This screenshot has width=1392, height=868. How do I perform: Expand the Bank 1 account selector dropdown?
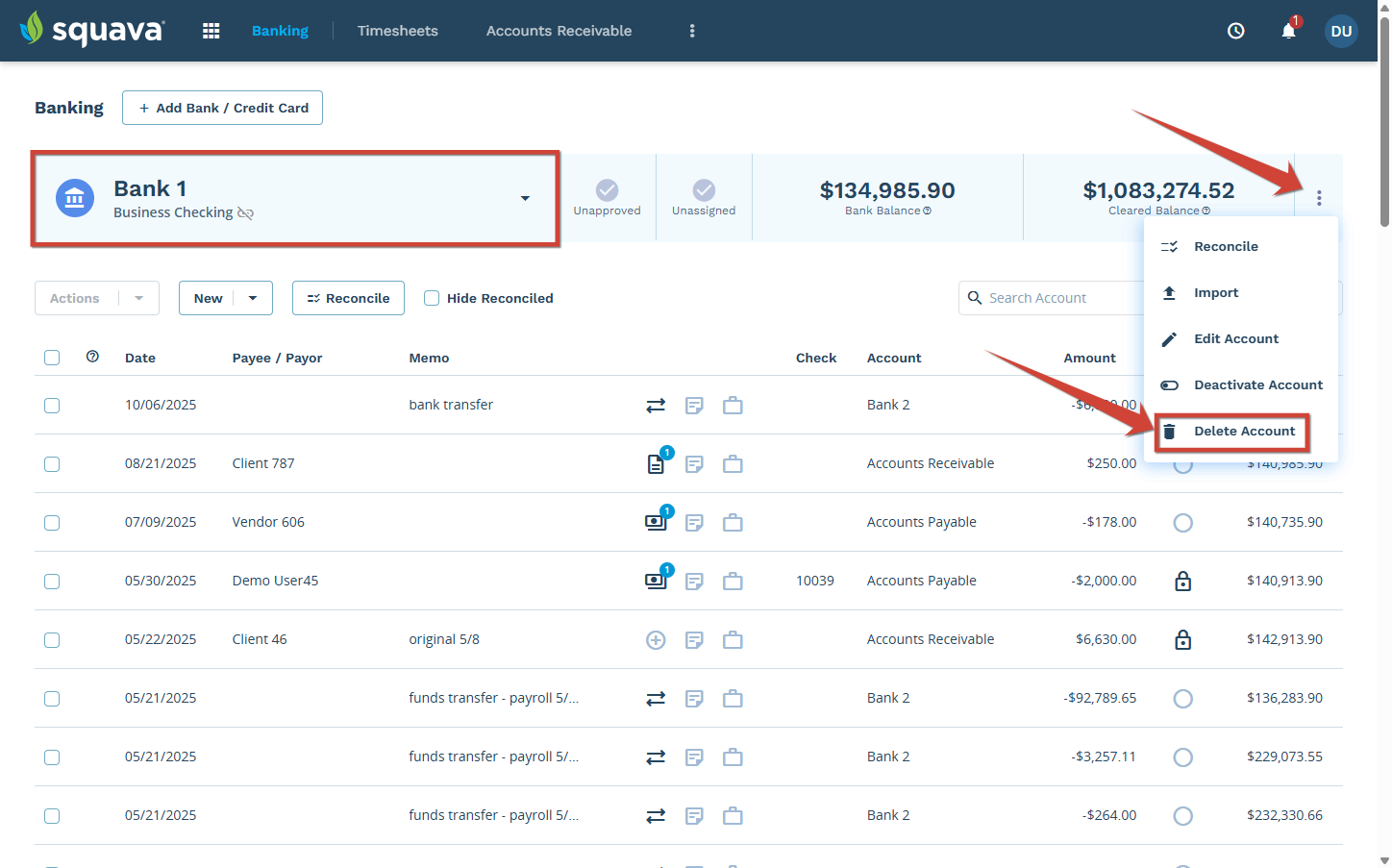[525, 198]
